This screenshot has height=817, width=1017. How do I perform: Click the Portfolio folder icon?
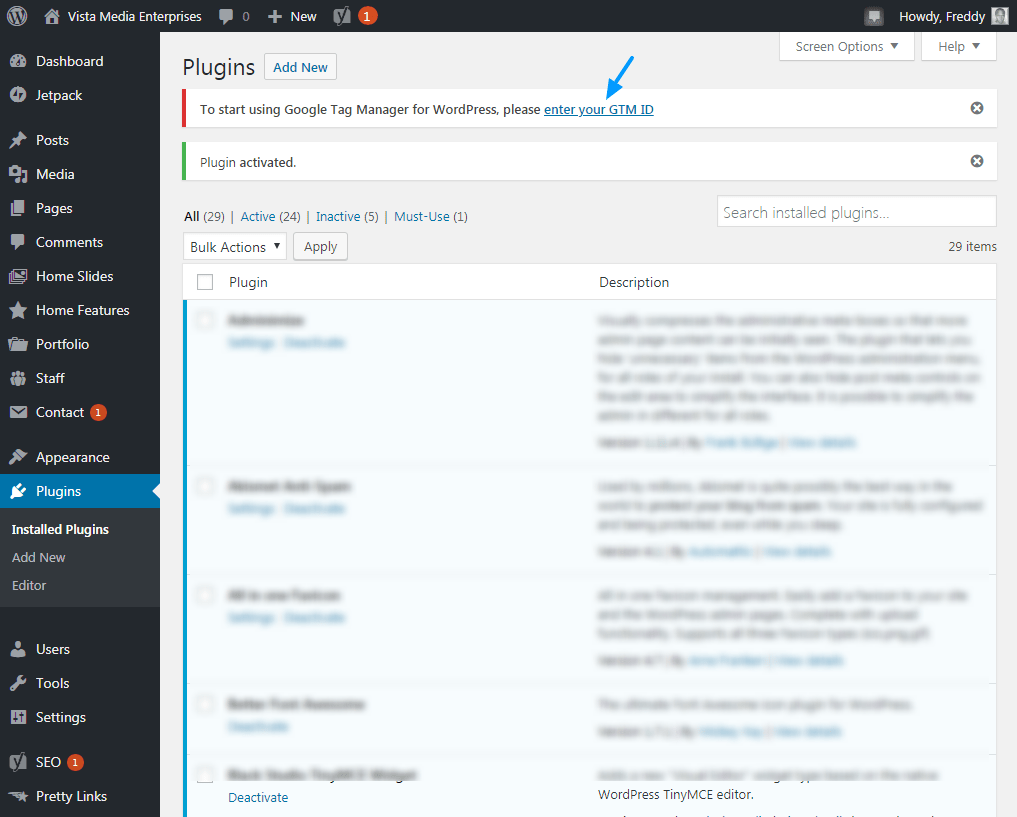pyautogui.click(x=18, y=344)
